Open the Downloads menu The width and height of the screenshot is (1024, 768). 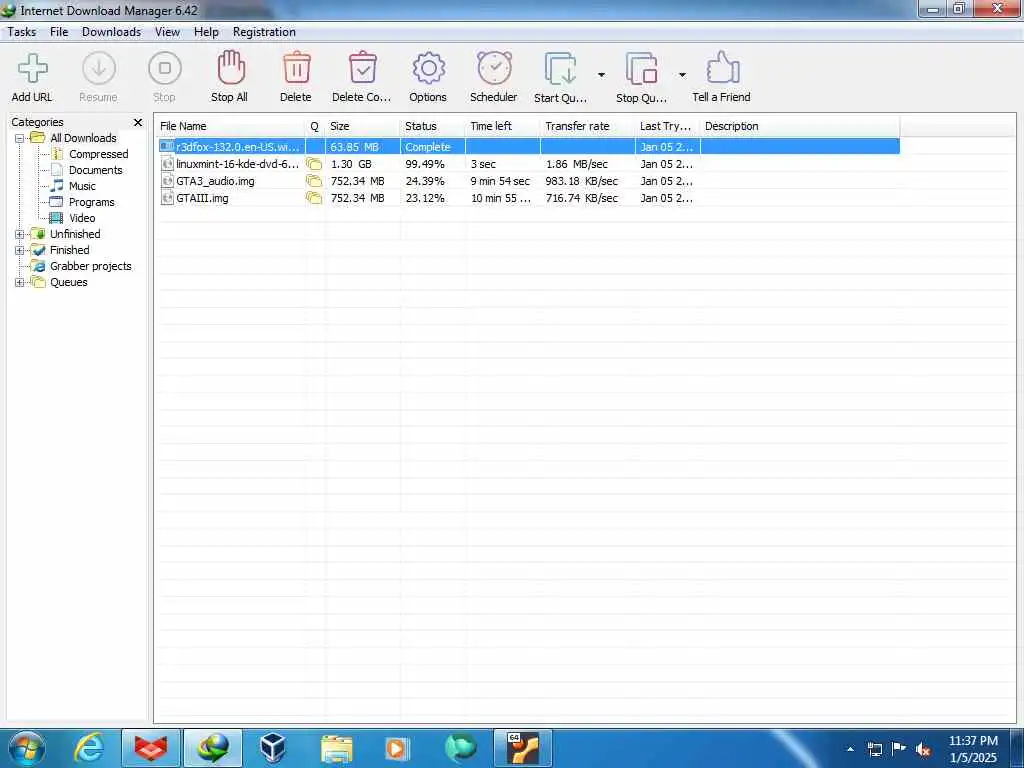(x=111, y=32)
